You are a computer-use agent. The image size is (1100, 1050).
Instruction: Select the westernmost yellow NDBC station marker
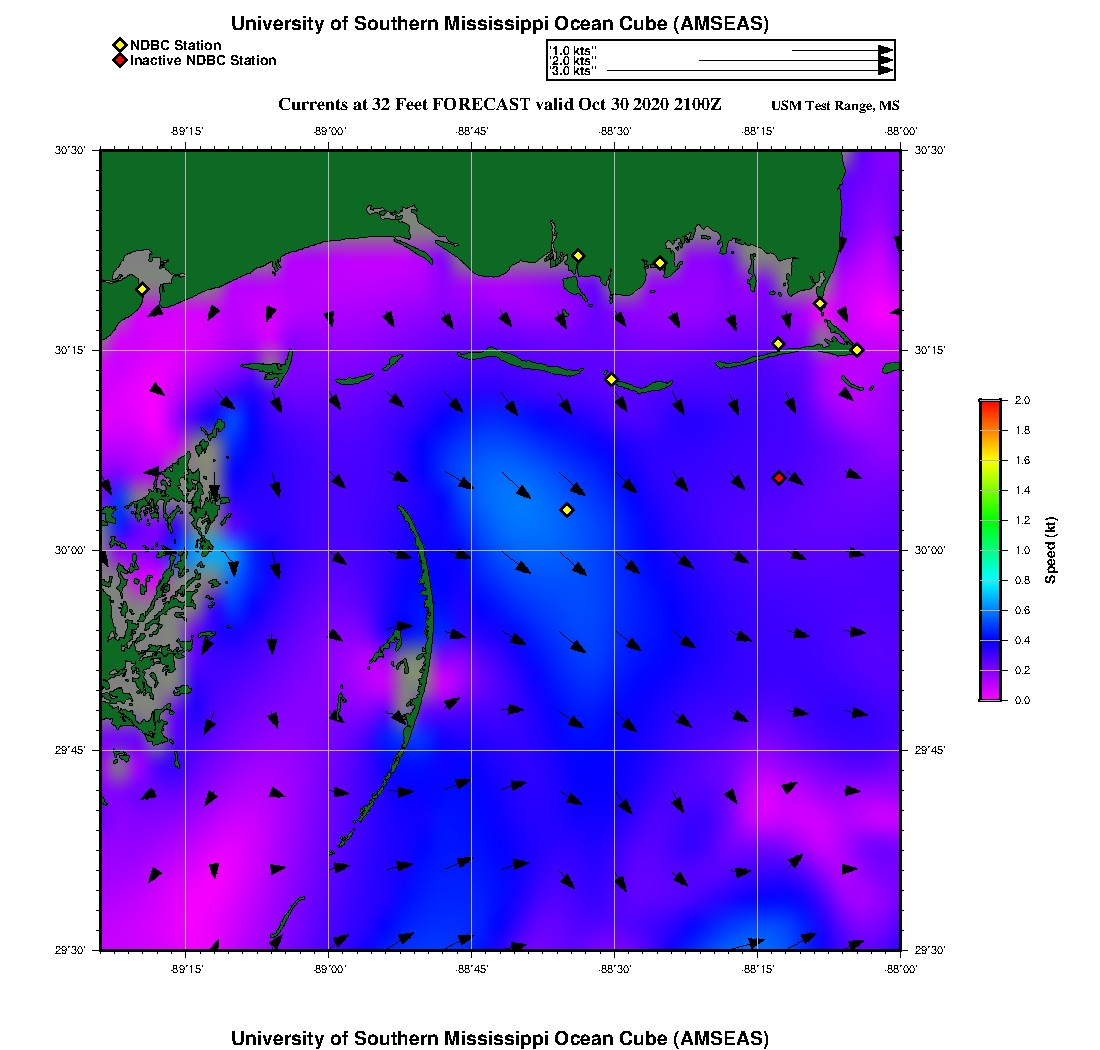(x=143, y=289)
